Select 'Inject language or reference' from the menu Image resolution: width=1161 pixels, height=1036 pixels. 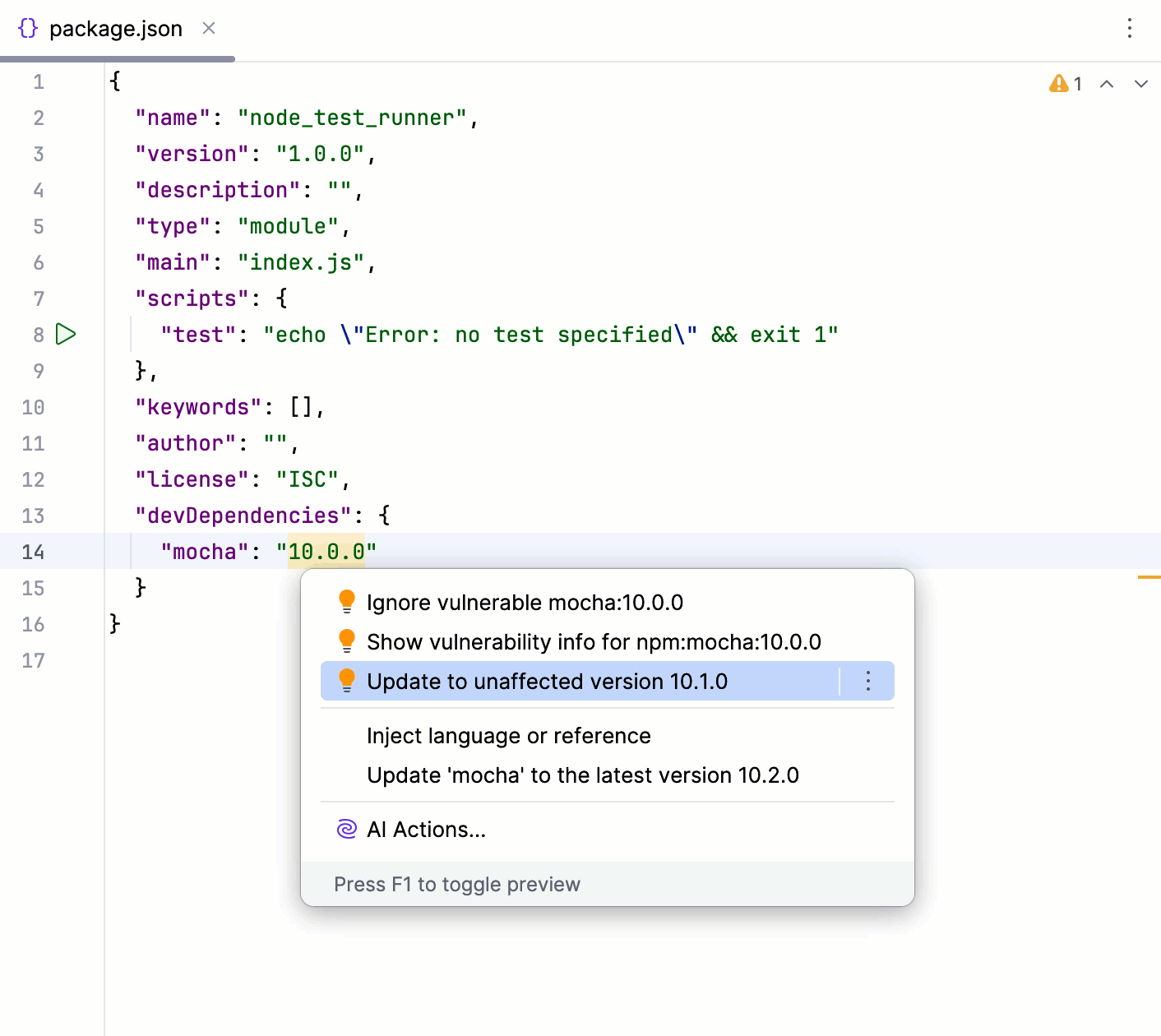[x=509, y=735]
